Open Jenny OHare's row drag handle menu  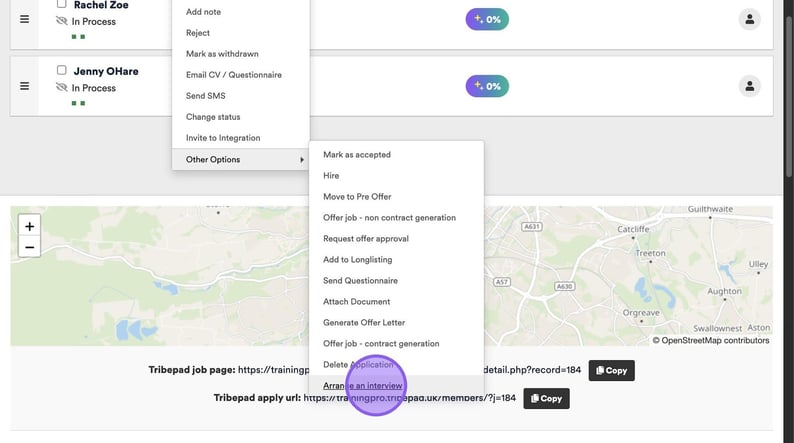(x=25, y=86)
